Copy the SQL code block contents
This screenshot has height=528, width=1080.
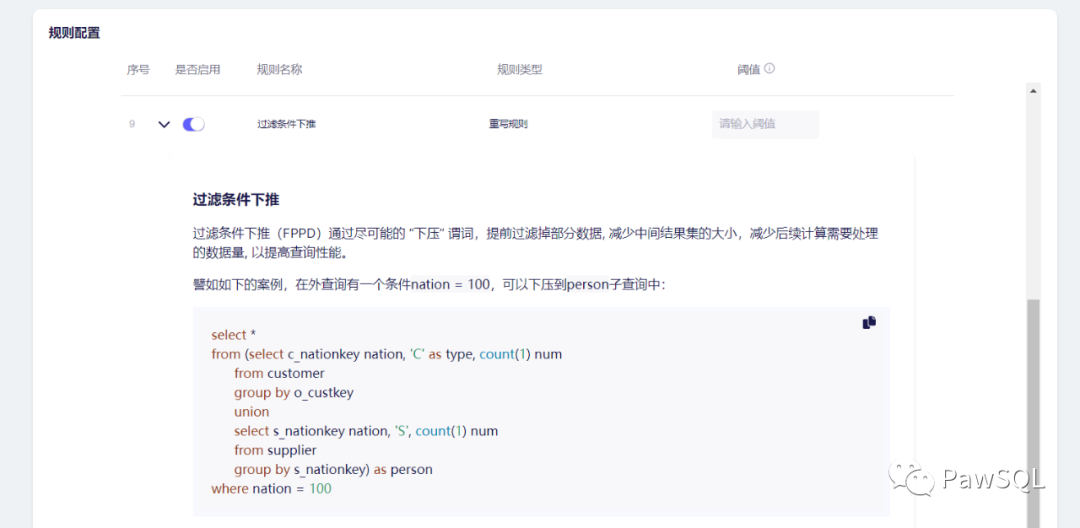pyautogui.click(x=869, y=322)
